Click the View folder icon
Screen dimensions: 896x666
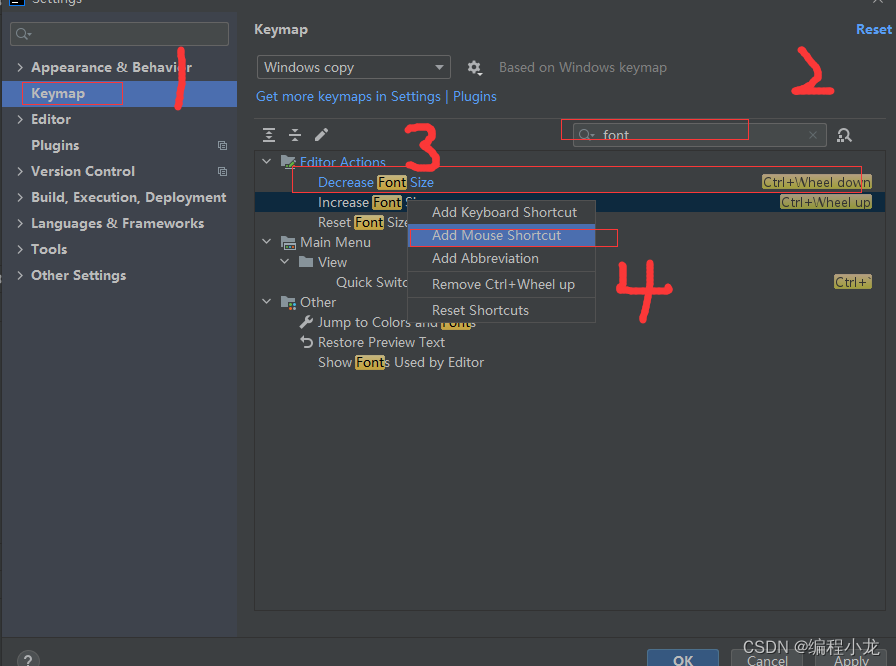[306, 262]
